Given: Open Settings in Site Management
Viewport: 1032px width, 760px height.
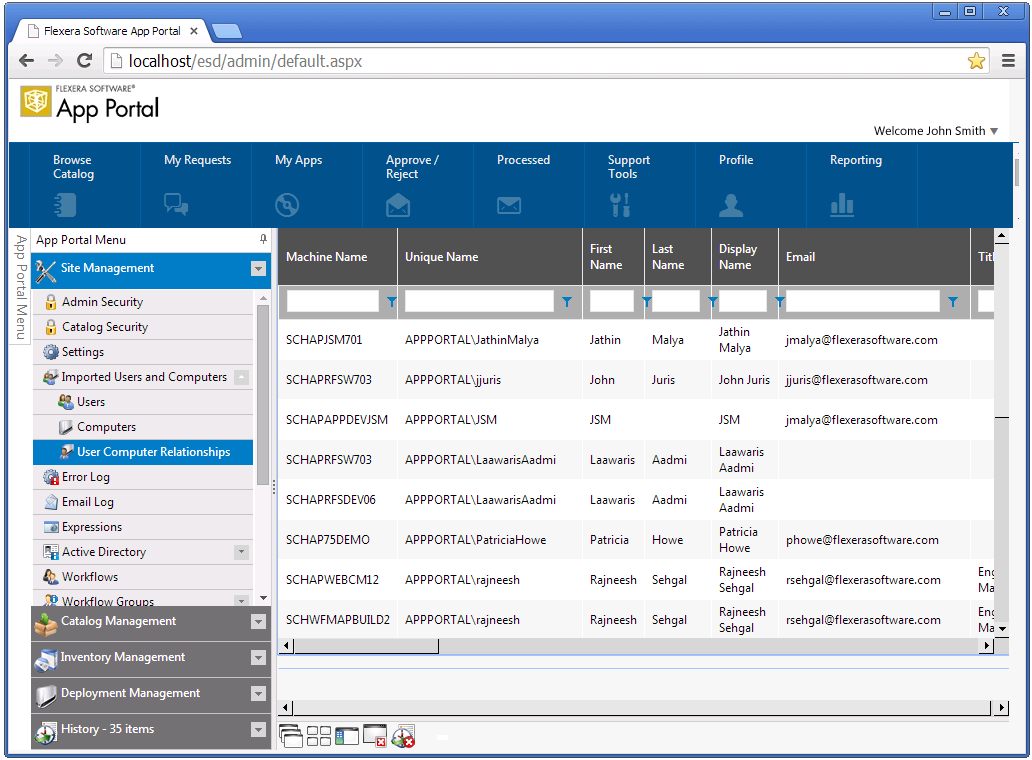Looking at the screenshot, I should (x=143, y=352).
